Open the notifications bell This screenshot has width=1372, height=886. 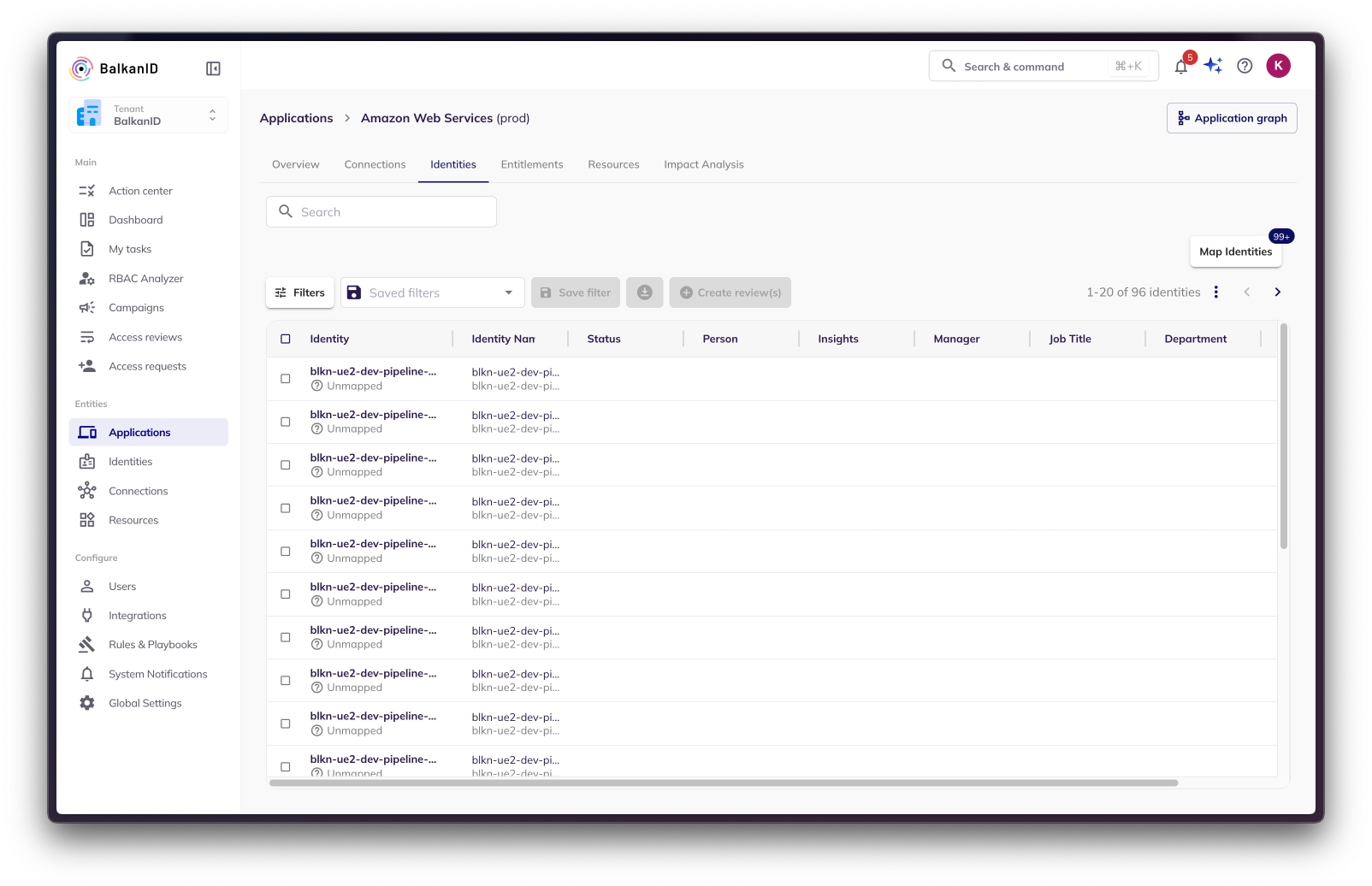coord(1181,67)
